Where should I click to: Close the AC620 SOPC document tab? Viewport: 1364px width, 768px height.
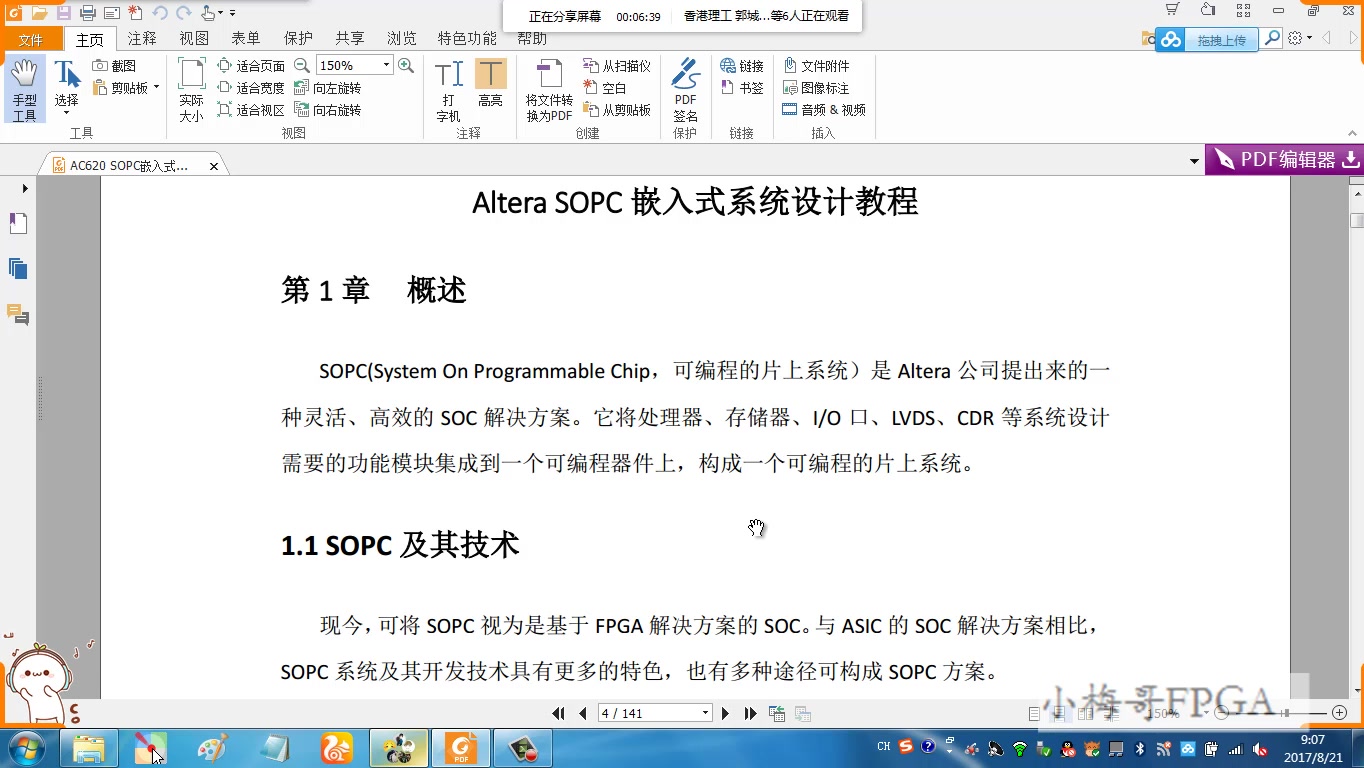click(214, 166)
